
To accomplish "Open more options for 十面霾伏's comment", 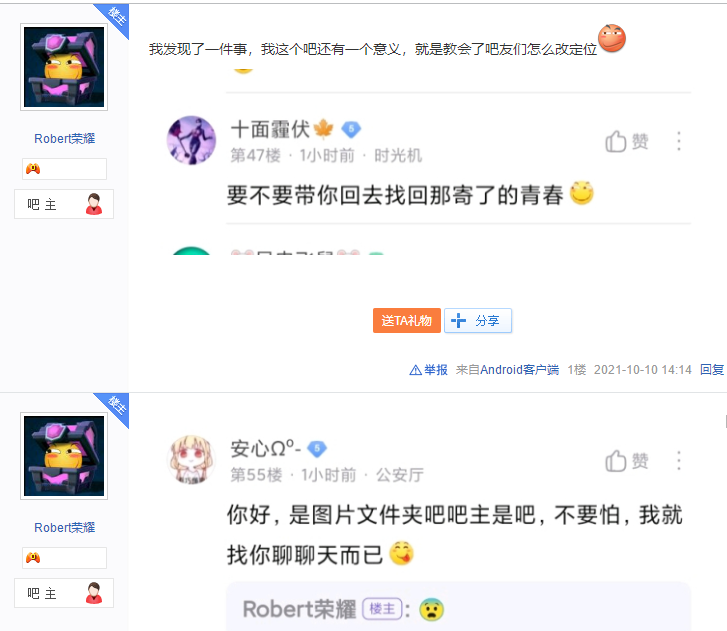I will point(679,141).
